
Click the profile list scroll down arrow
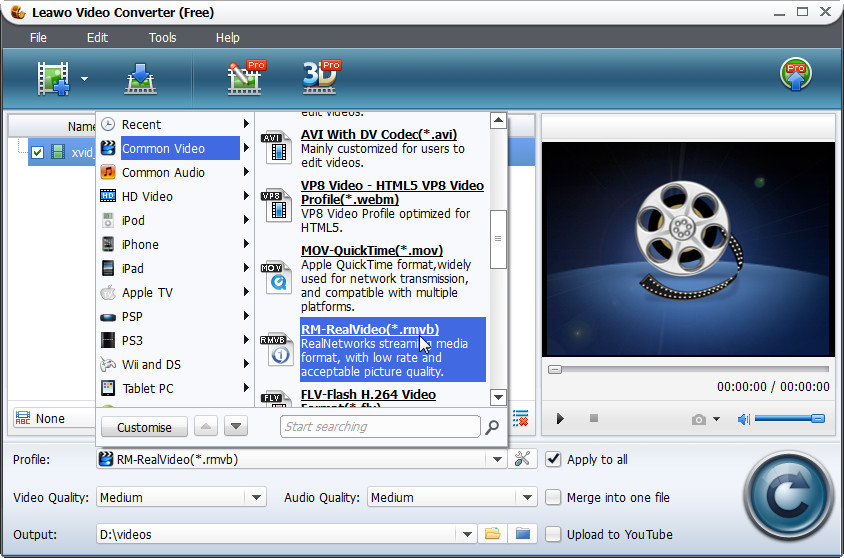pos(498,398)
